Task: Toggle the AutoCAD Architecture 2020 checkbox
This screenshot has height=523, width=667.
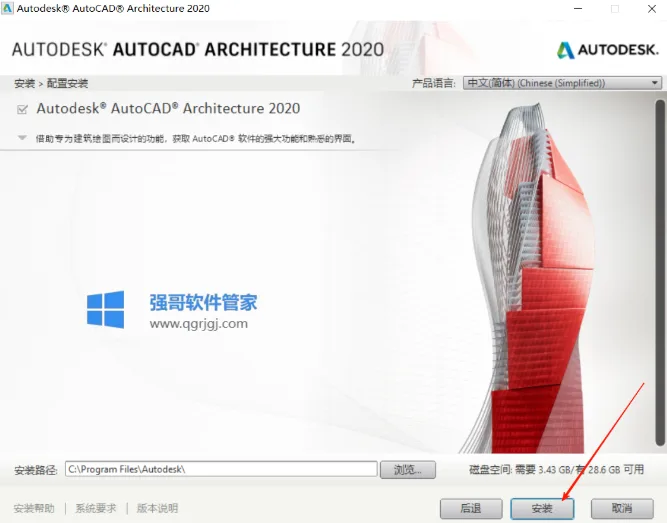Action: click(22, 109)
